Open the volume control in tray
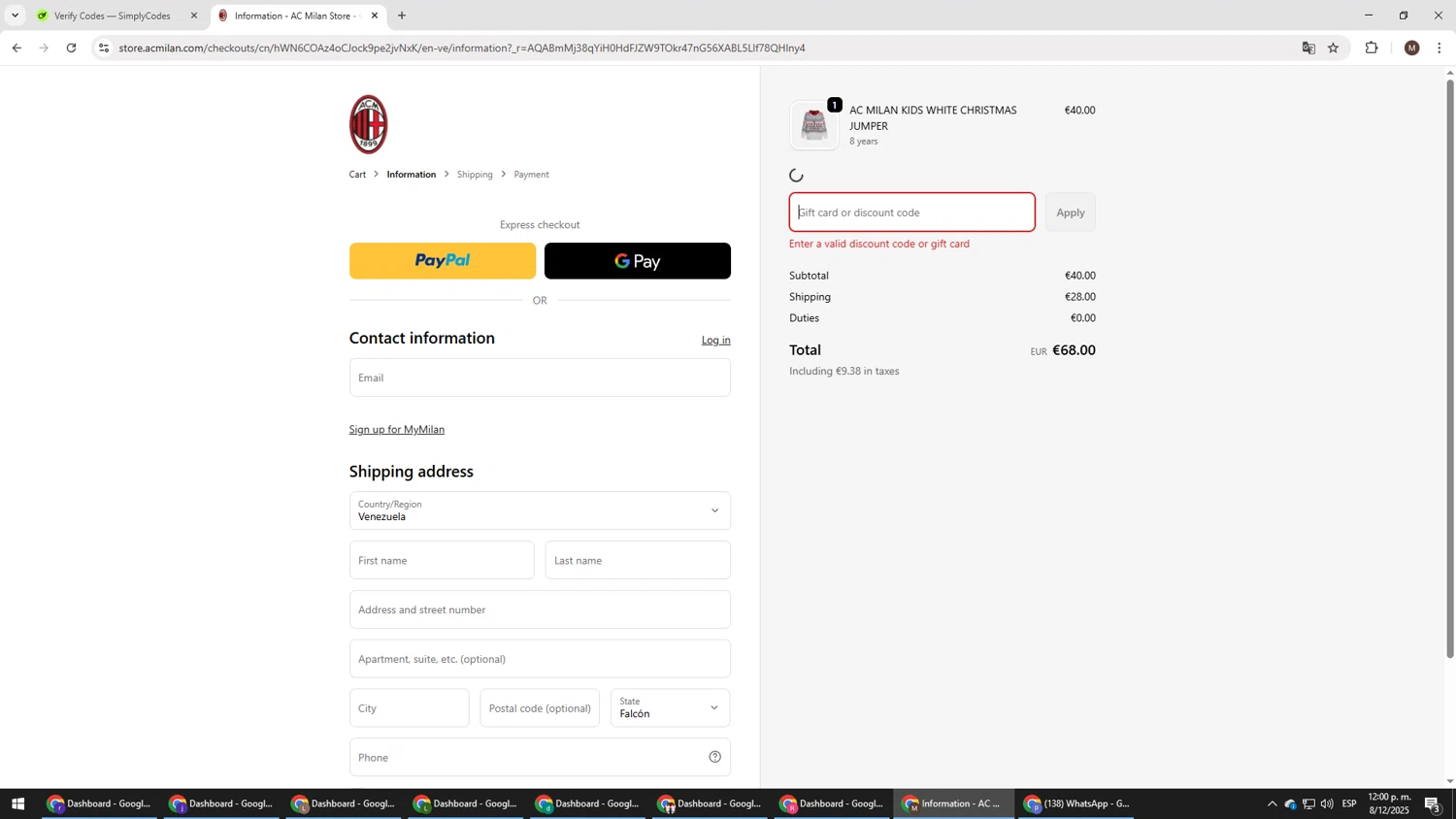 (1327, 803)
